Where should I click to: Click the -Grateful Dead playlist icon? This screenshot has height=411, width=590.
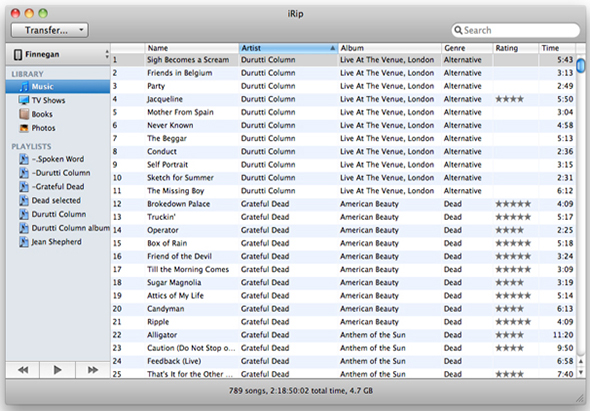[x=24, y=187]
